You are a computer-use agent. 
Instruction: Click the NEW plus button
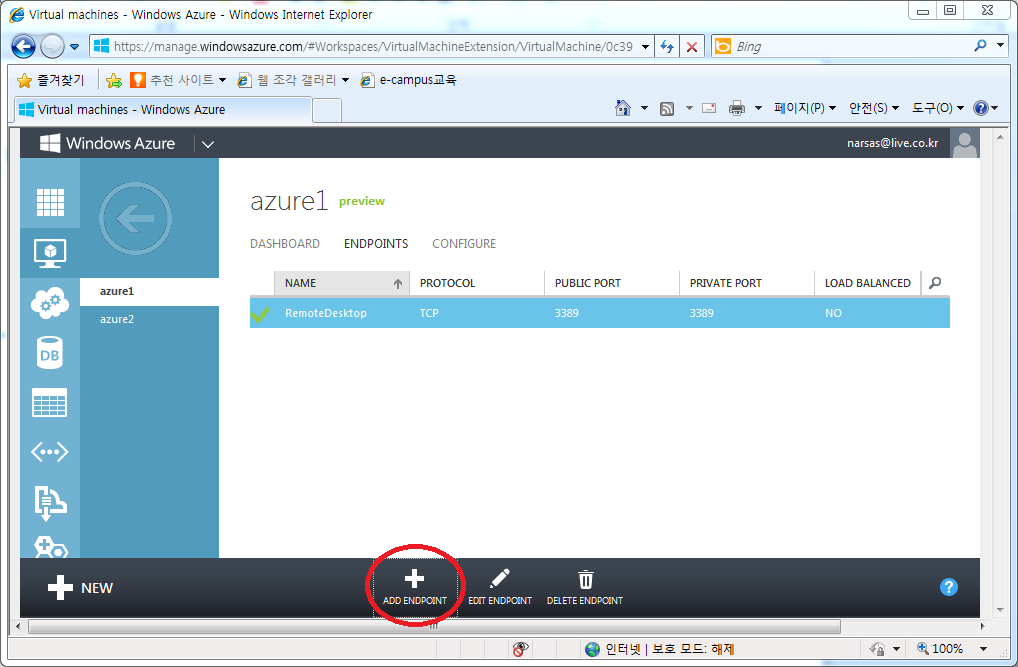[81, 588]
